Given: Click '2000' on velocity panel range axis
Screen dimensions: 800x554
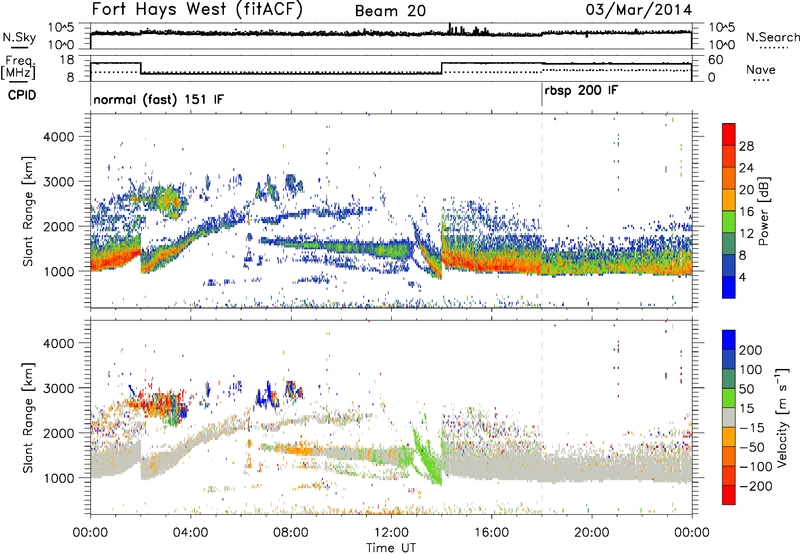Looking at the screenshot, I should click(x=59, y=433).
